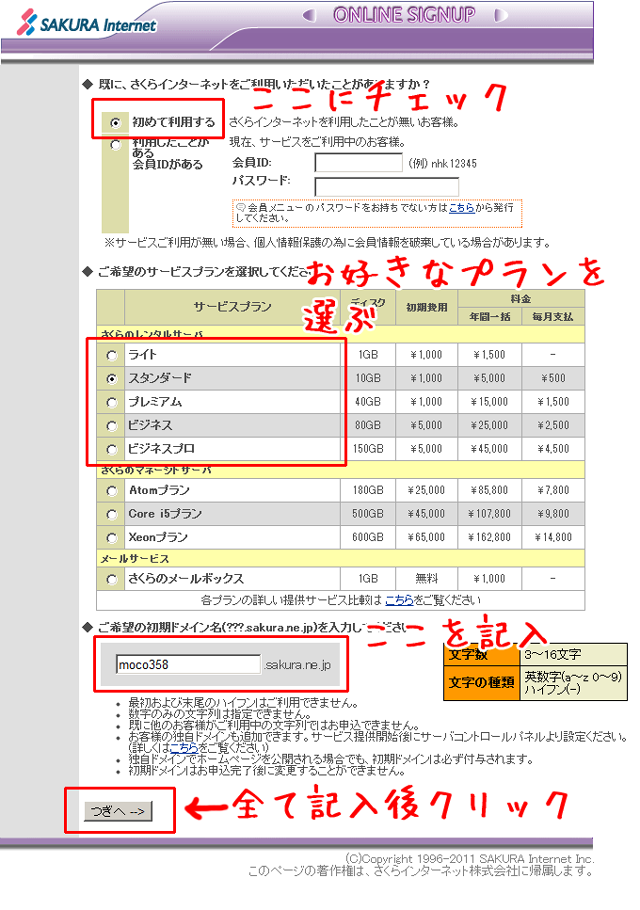The height and width of the screenshot is (910, 640).
Task: Click the プレミアム plan name
Action: pos(155,402)
